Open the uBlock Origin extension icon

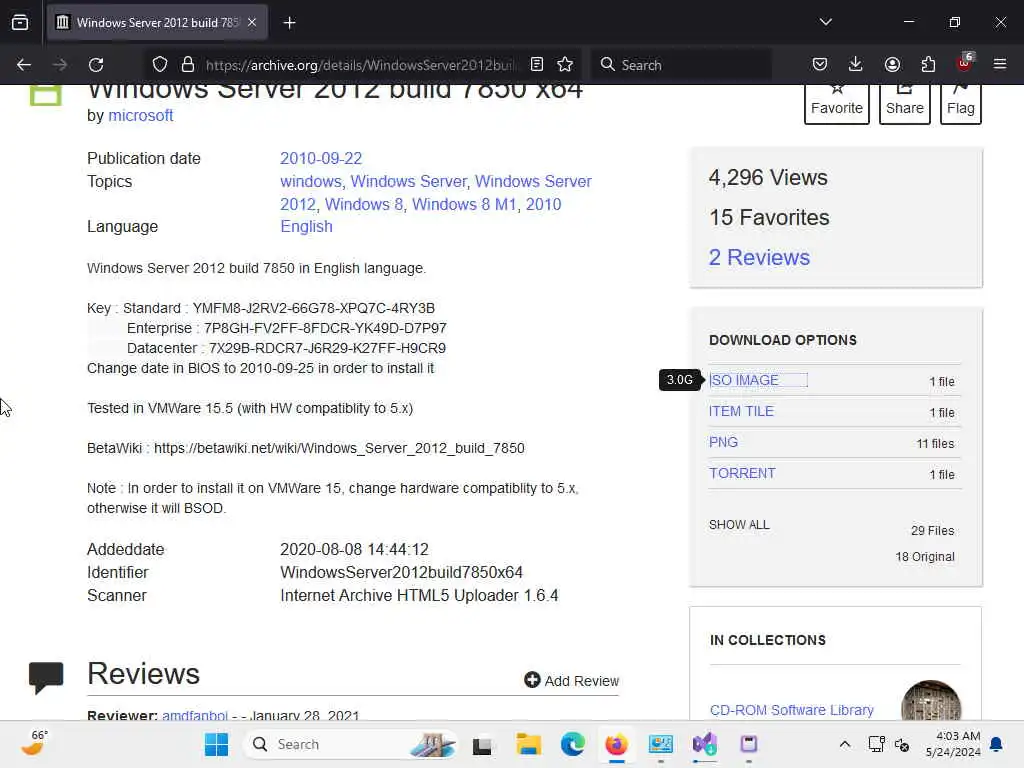[x=965, y=63]
